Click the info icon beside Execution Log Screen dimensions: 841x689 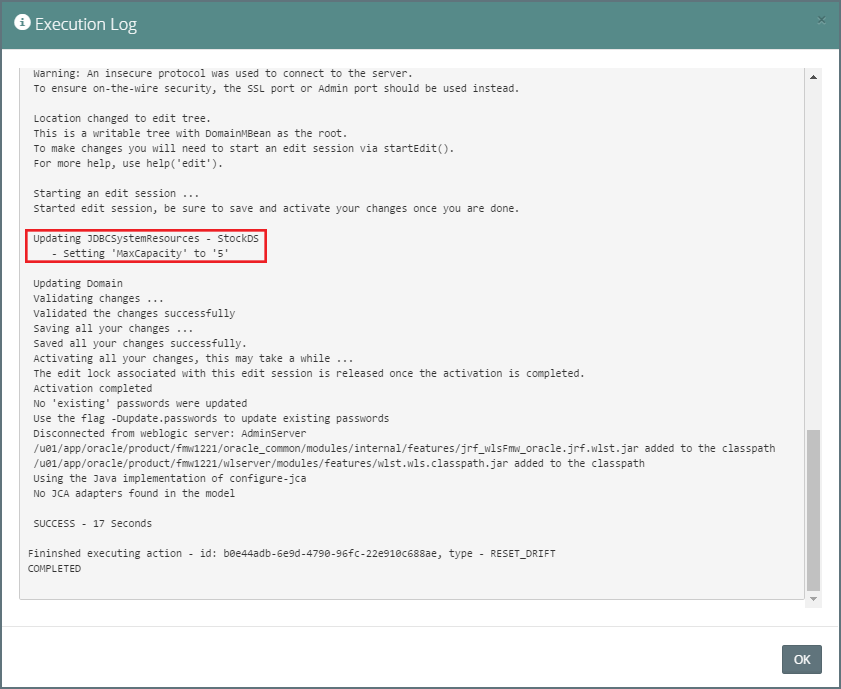[x=22, y=23]
